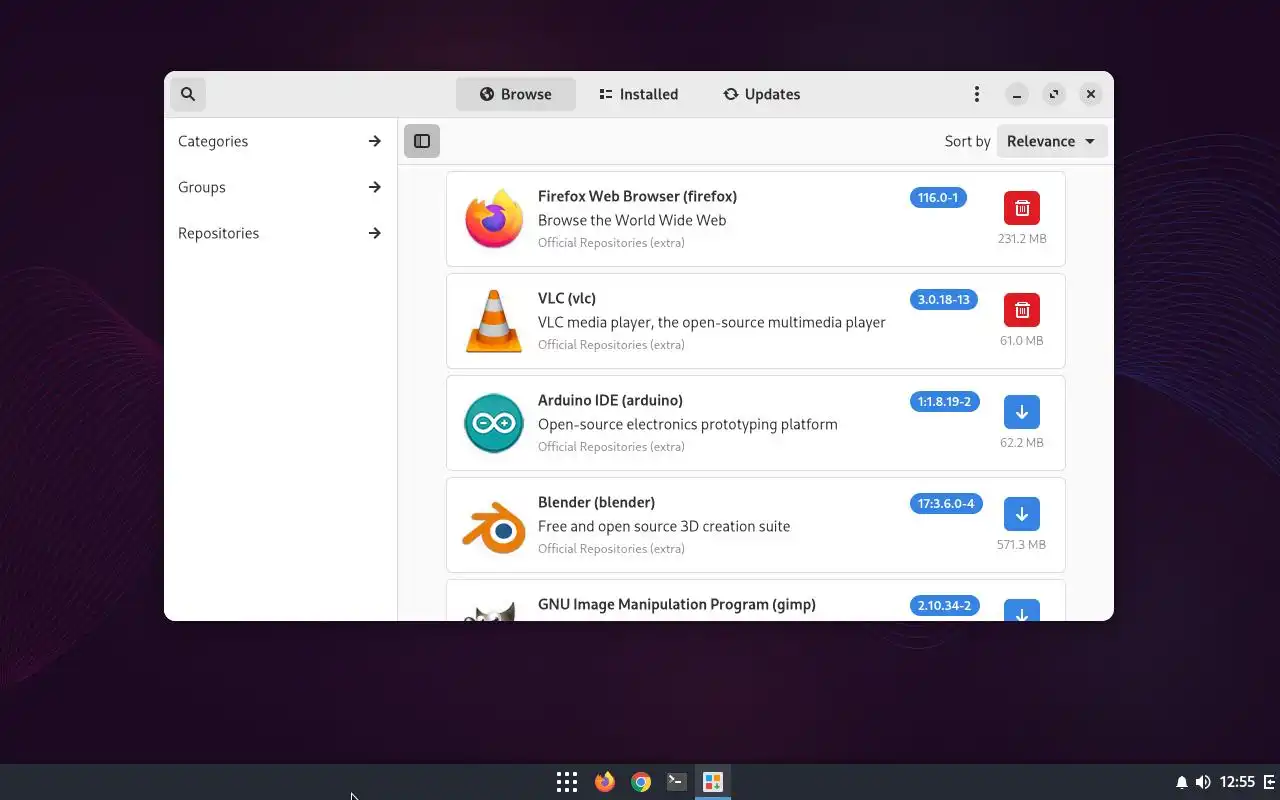Screen dimensions: 1280x800
Task: Click 'Free and open source 3D creation suite'
Action: (x=664, y=526)
